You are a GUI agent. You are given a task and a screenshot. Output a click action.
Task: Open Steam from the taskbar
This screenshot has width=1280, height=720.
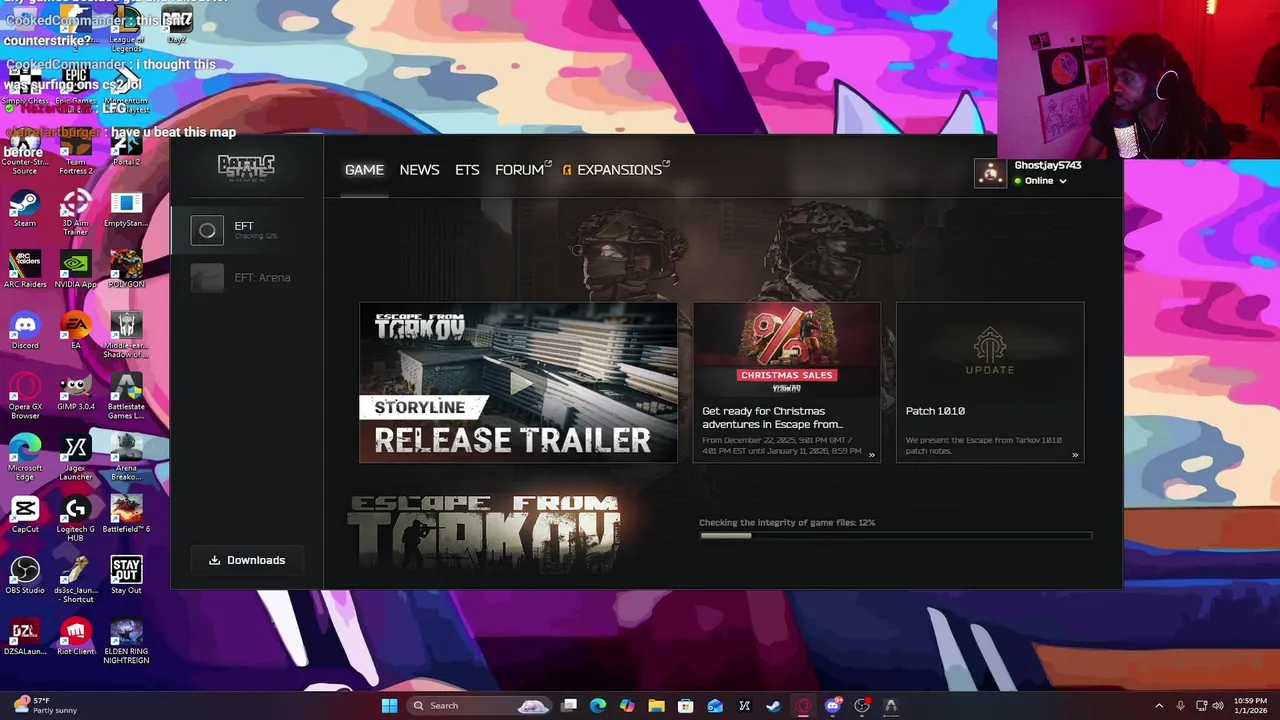click(773, 705)
